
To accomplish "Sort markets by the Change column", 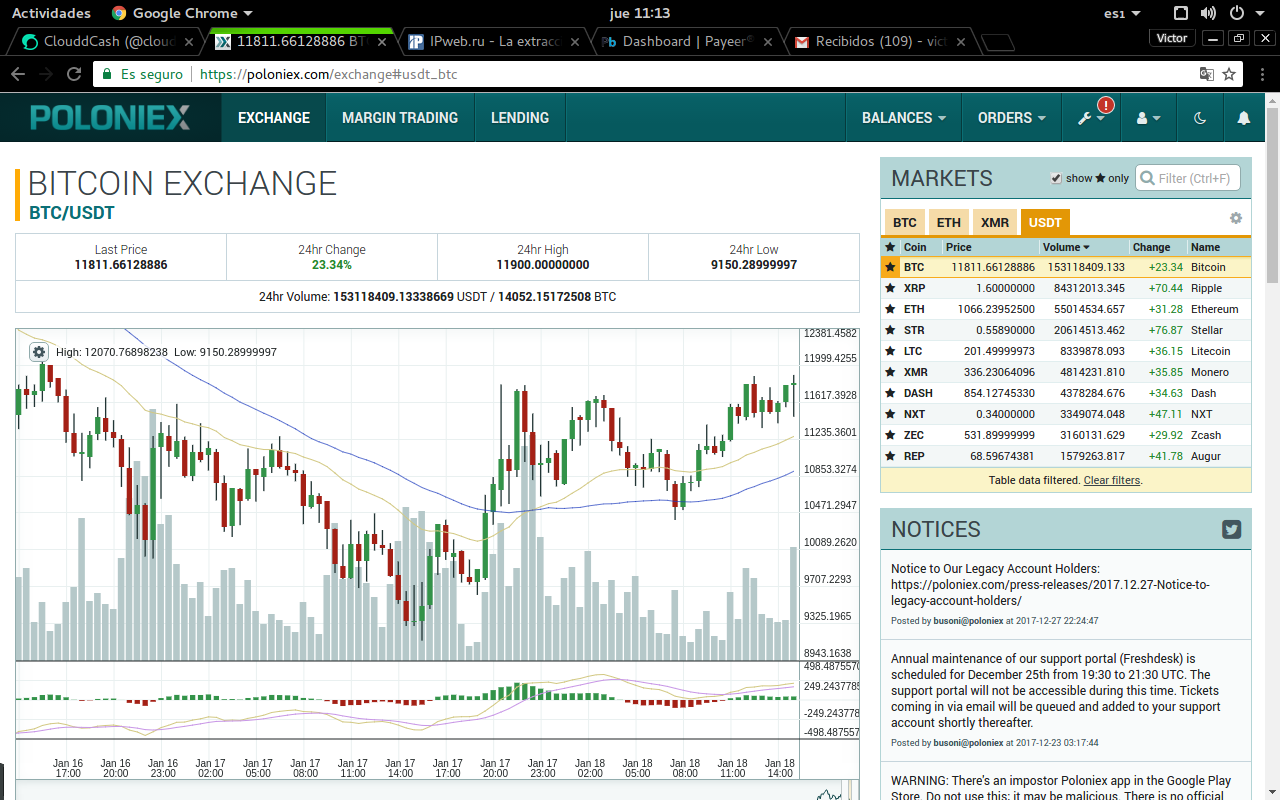I will 1152,247.
